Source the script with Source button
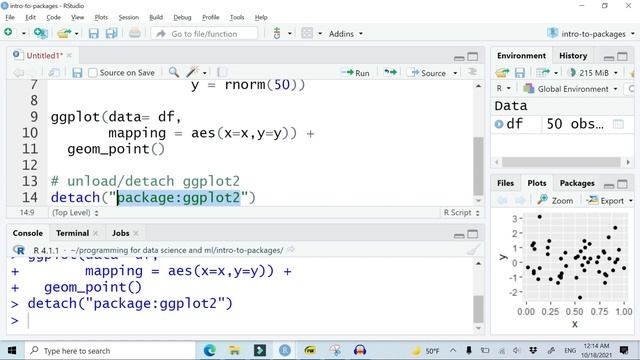Image resolution: width=640 pixels, height=360 pixels. click(428, 73)
